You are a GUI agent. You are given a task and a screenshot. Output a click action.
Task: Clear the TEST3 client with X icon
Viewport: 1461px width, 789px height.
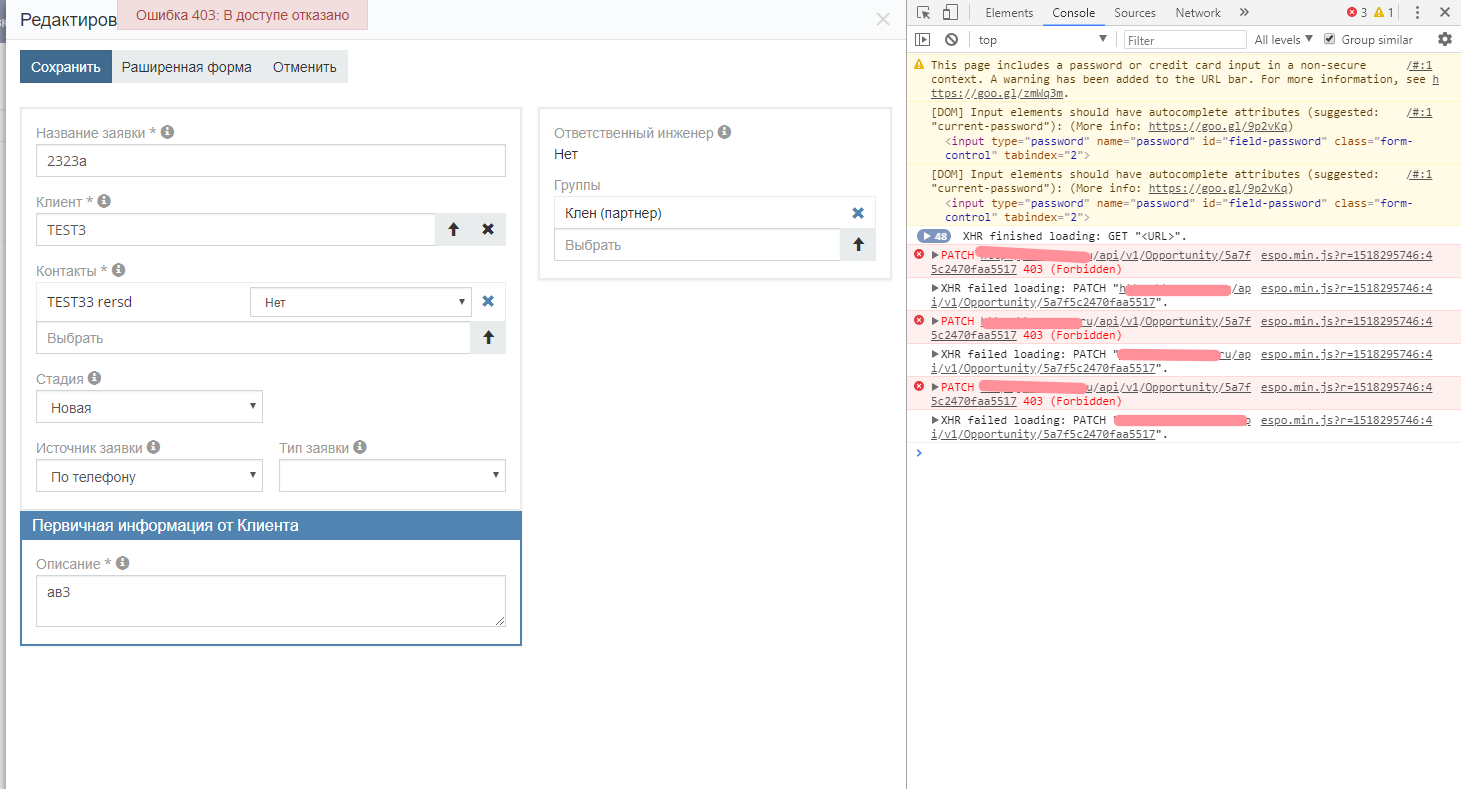[488, 229]
